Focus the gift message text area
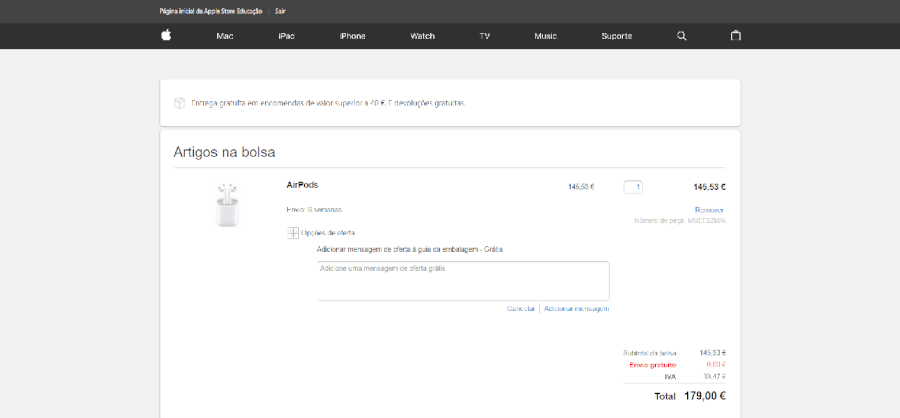Viewport: 900px width, 418px height. pos(463,281)
